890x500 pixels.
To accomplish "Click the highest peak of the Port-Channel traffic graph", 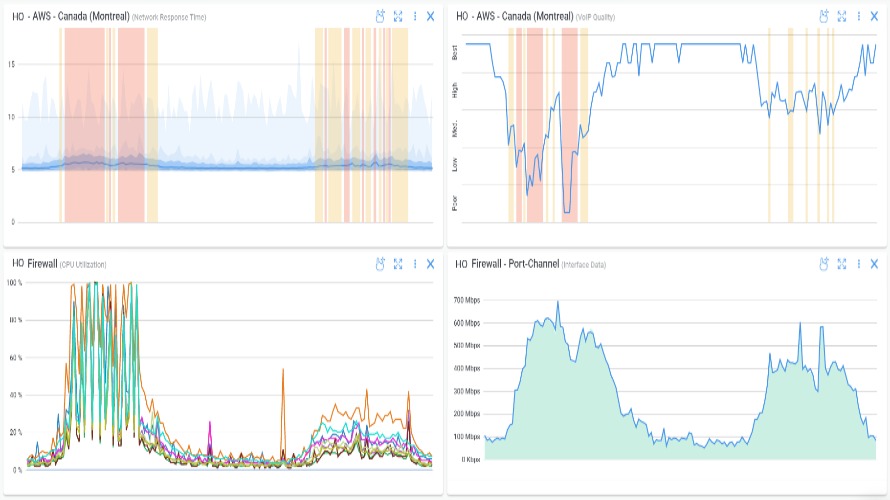I will (x=558, y=303).
